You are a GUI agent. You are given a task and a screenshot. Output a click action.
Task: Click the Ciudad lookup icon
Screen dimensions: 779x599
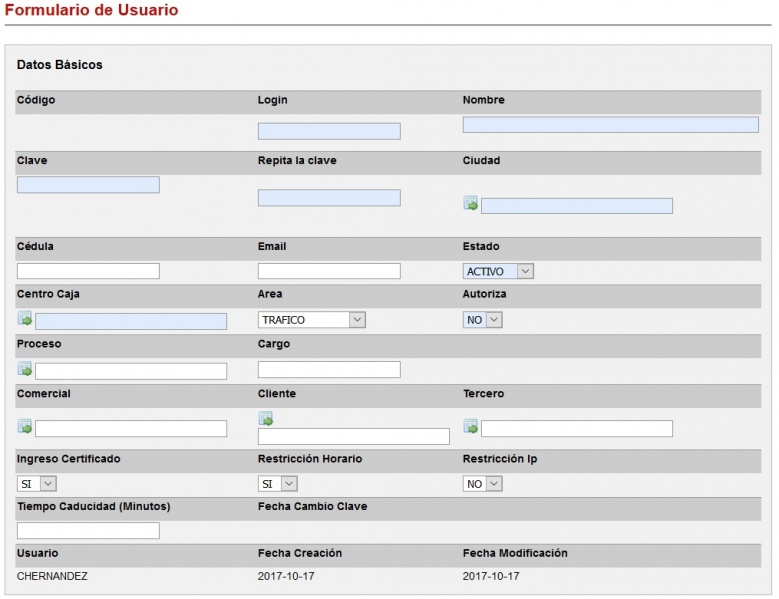[x=470, y=204]
